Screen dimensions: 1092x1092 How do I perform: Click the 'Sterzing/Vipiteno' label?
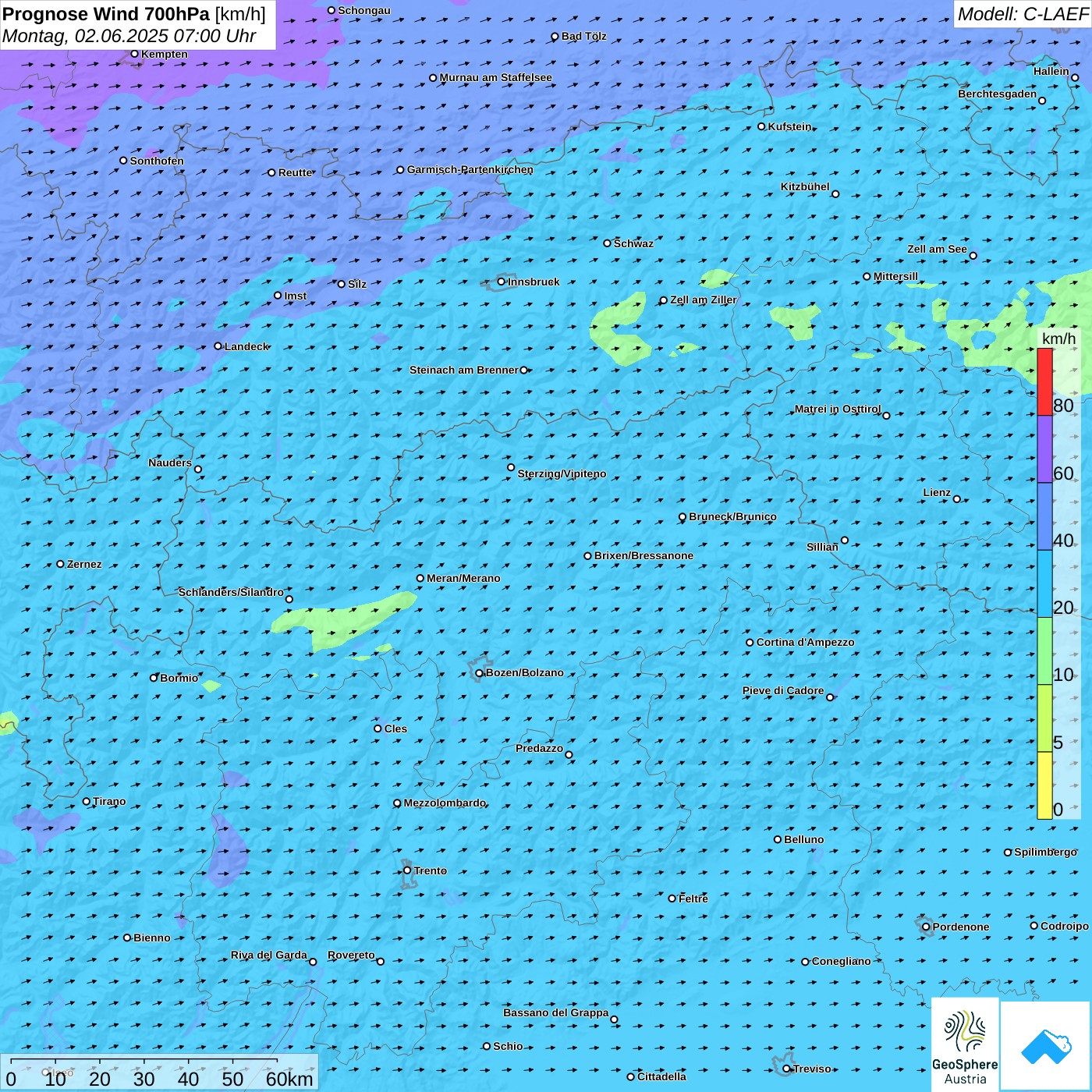(562, 474)
